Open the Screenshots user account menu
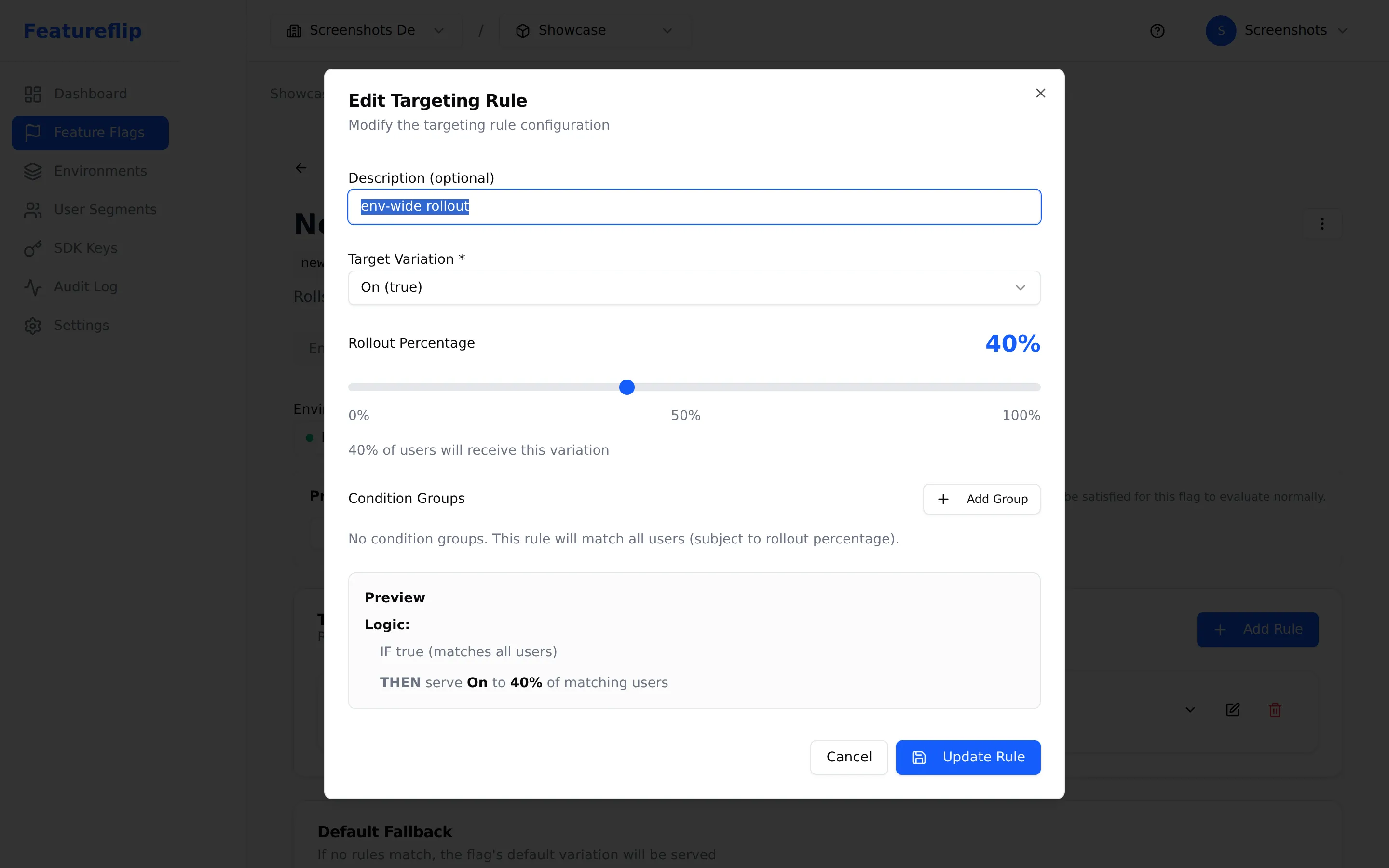1389x868 pixels. click(1276, 30)
